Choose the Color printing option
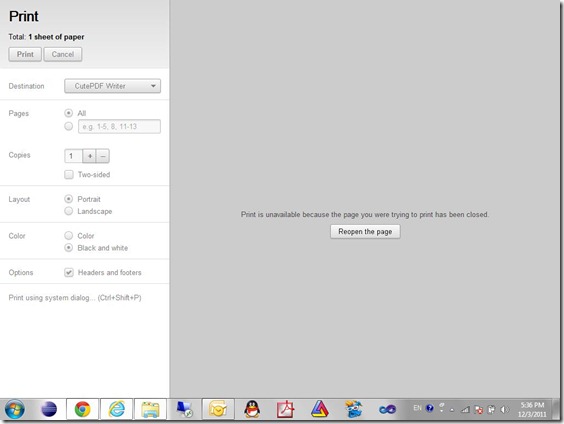The image size is (564, 424). (68, 236)
